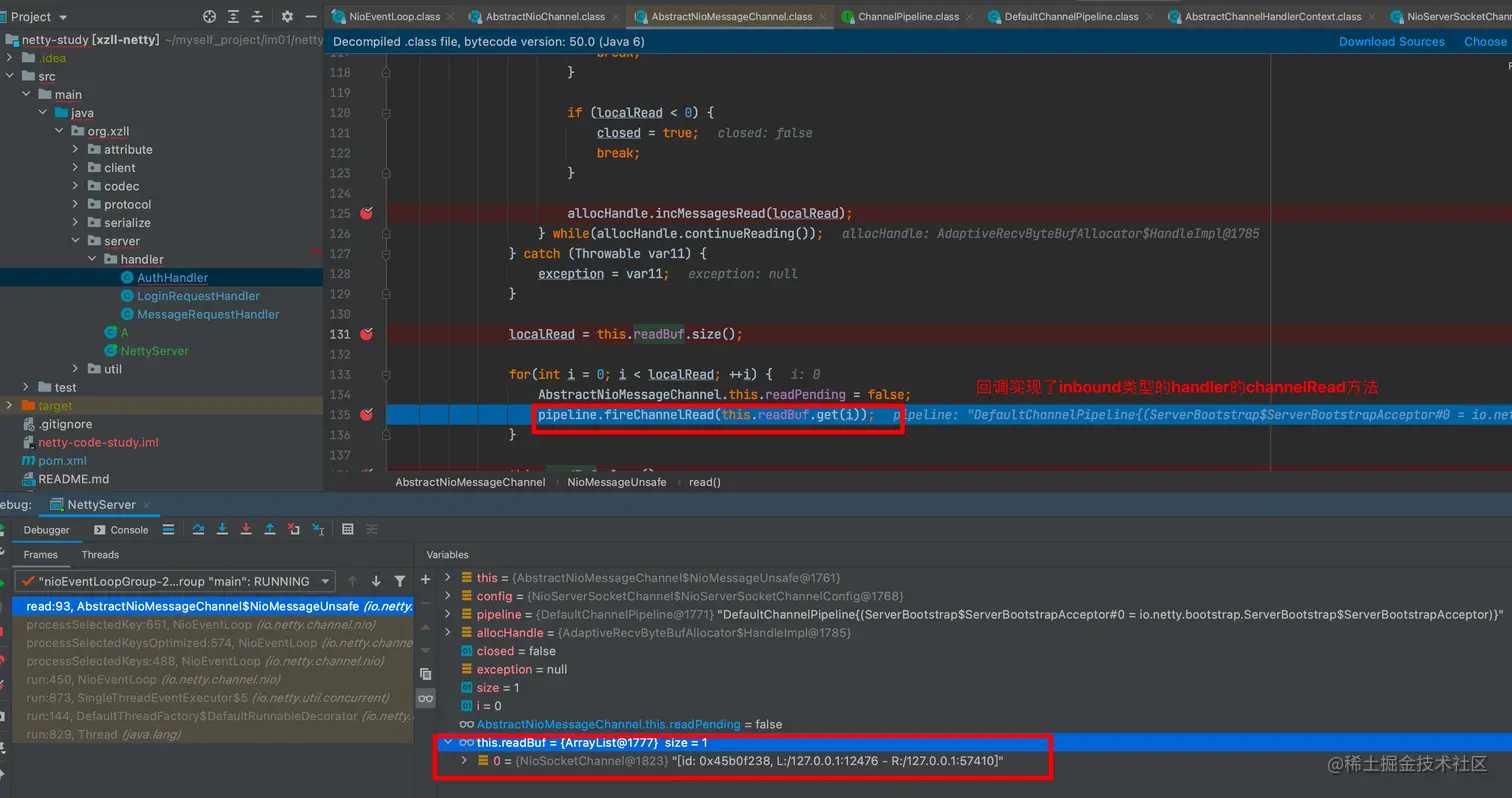Click Step Out in debugger toolbar

pyautogui.click(x=270, y=529)
